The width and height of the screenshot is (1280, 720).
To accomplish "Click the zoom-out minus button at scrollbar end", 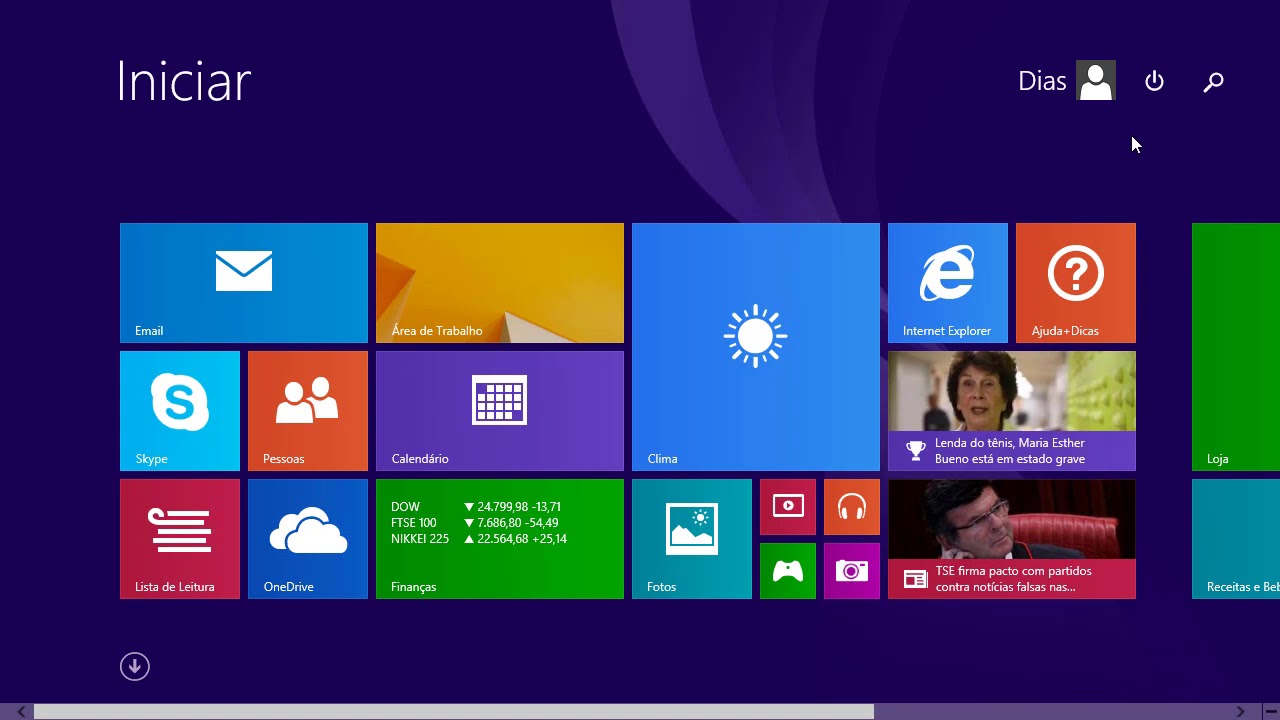I will point(1270,712).
